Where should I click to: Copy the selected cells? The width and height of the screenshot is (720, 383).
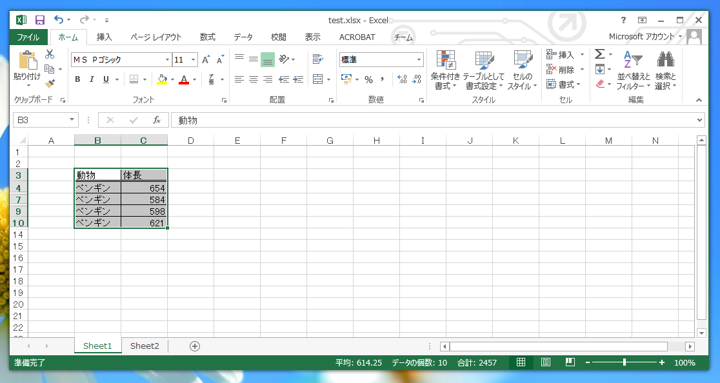click(x=50, y=69)
